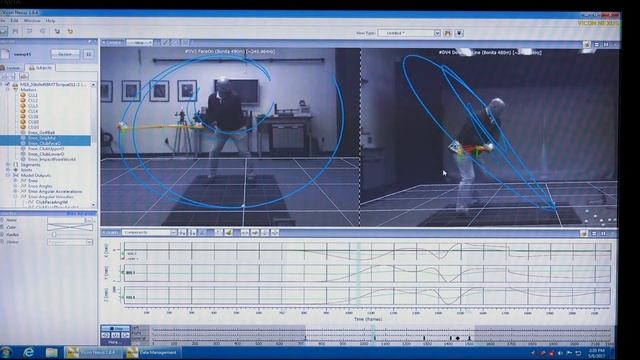640x360 pixels.
Task: Click the second icon right of the View Type dropdown
Action: point(459,33)
